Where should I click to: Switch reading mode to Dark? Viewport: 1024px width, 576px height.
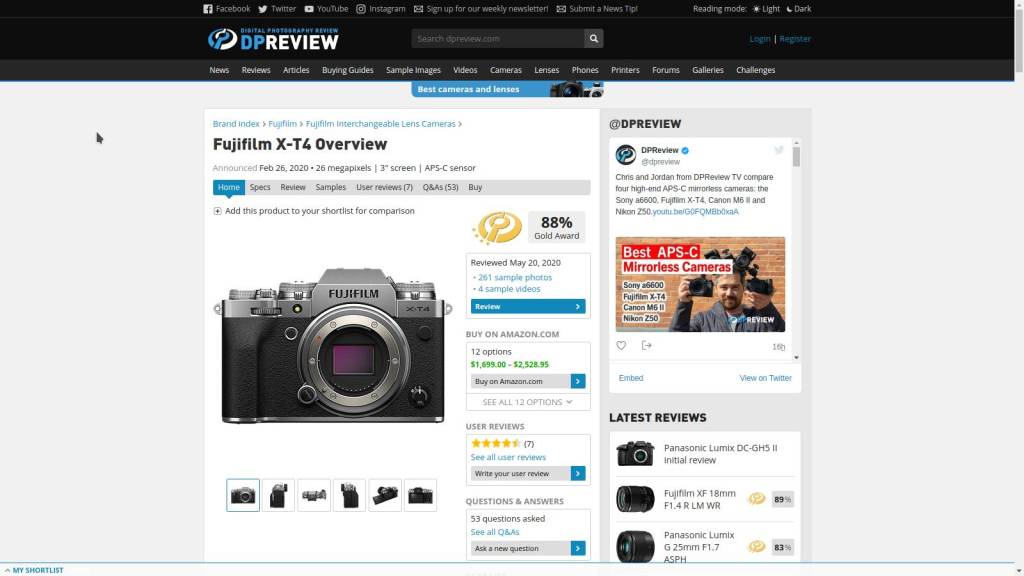(799, 8)
